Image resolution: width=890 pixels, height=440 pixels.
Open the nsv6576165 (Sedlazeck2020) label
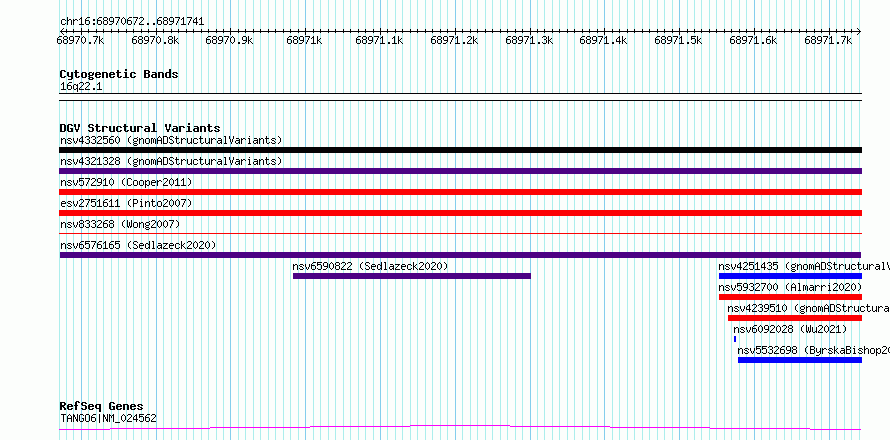pos(138,245)
